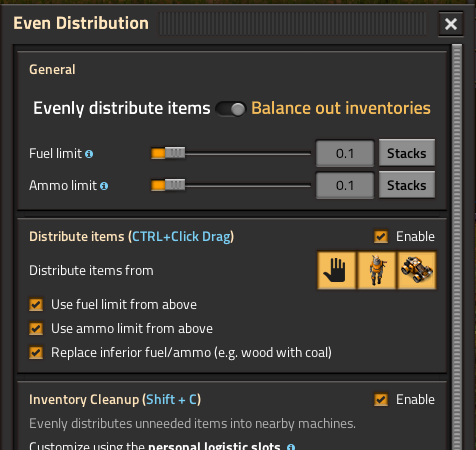Select the hand cursor source icon
Image resolution: width=476 pixels, height=450 pixels.
coord(337,270)
